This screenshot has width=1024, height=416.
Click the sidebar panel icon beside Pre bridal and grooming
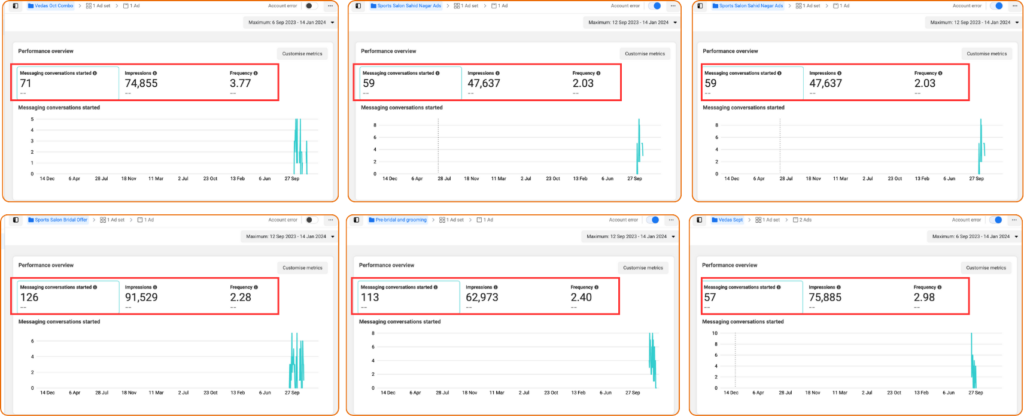357,220
